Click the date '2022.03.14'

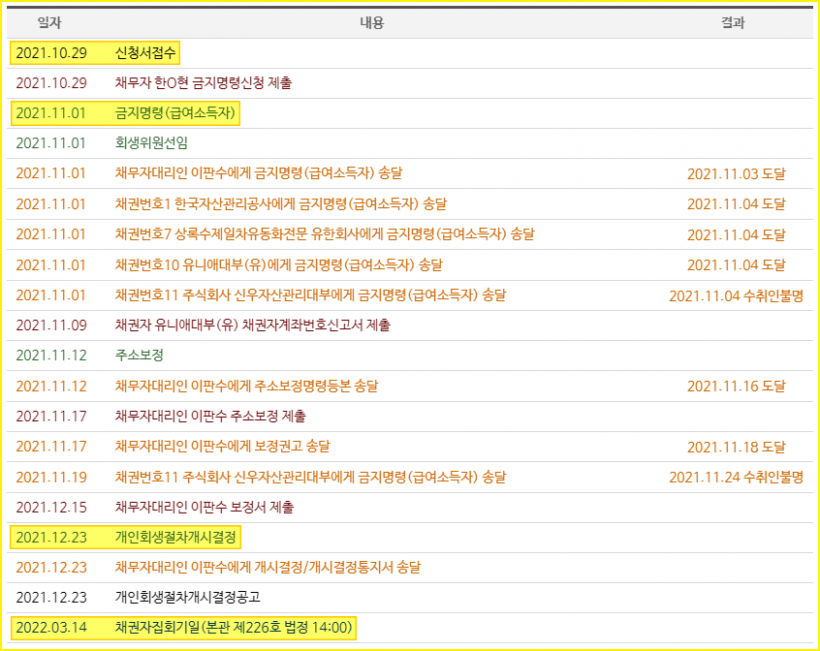(x=51, y=627)
